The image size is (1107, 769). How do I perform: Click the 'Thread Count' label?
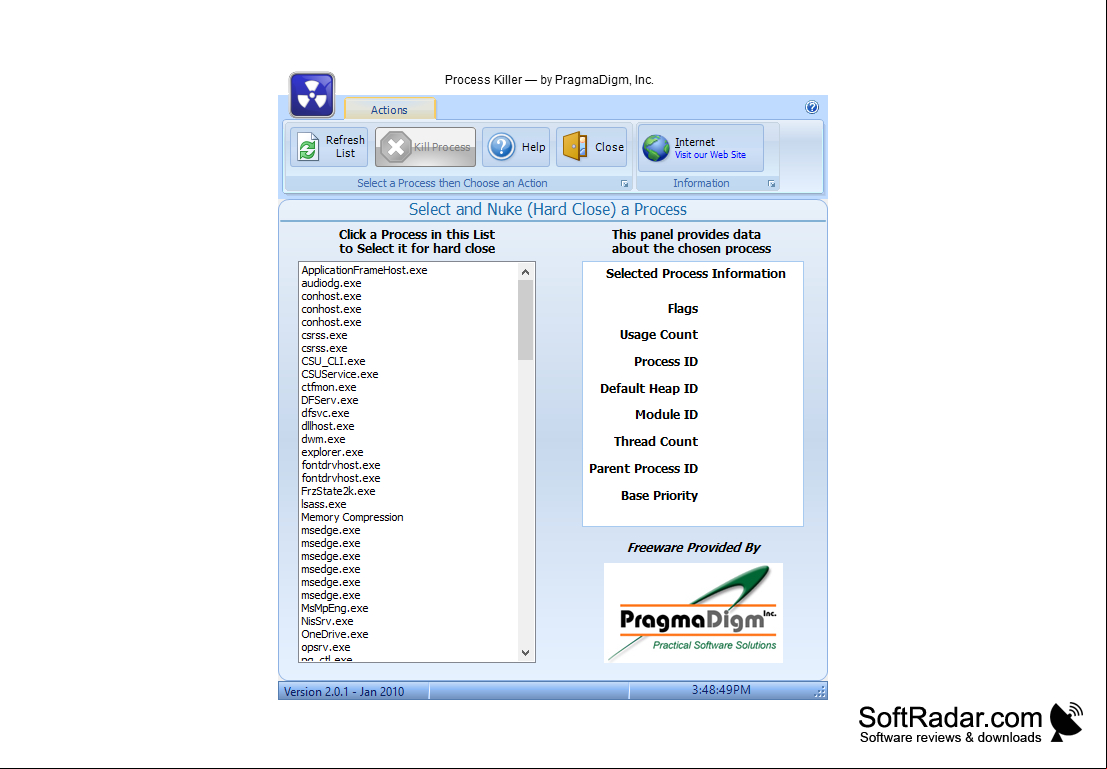pyautogui.click(x=656, y=441)
